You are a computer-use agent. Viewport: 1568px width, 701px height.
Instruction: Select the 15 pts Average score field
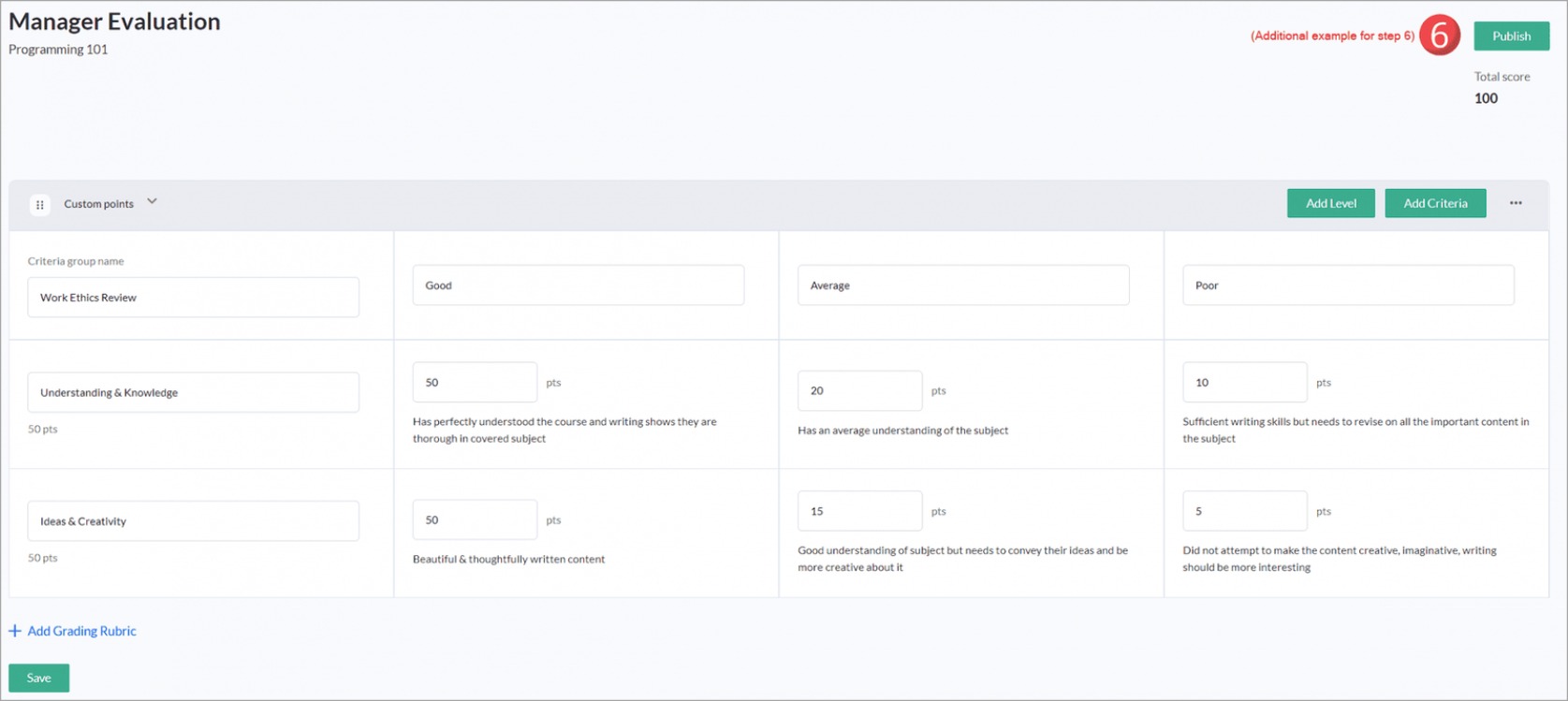click(x=859, y=511)
